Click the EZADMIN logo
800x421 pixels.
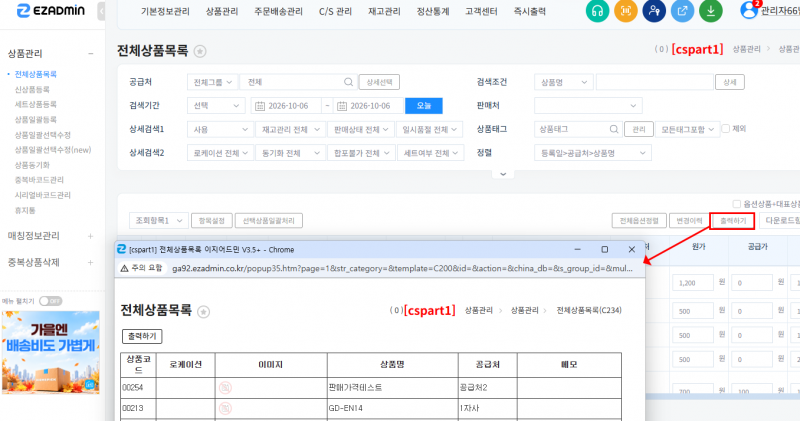[x=51, y=10]
